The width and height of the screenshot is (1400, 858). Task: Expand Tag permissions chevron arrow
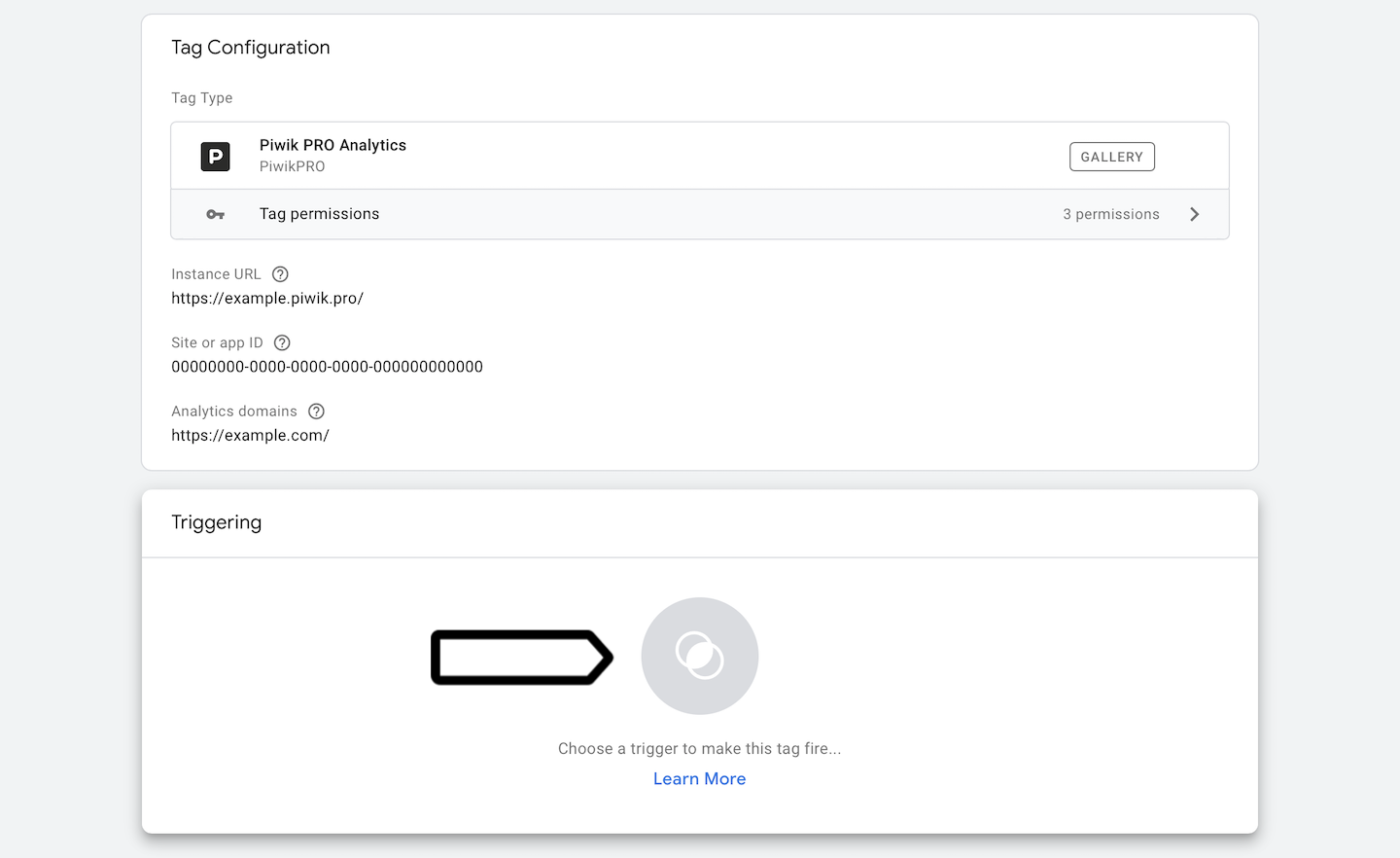click(1195, 214)
